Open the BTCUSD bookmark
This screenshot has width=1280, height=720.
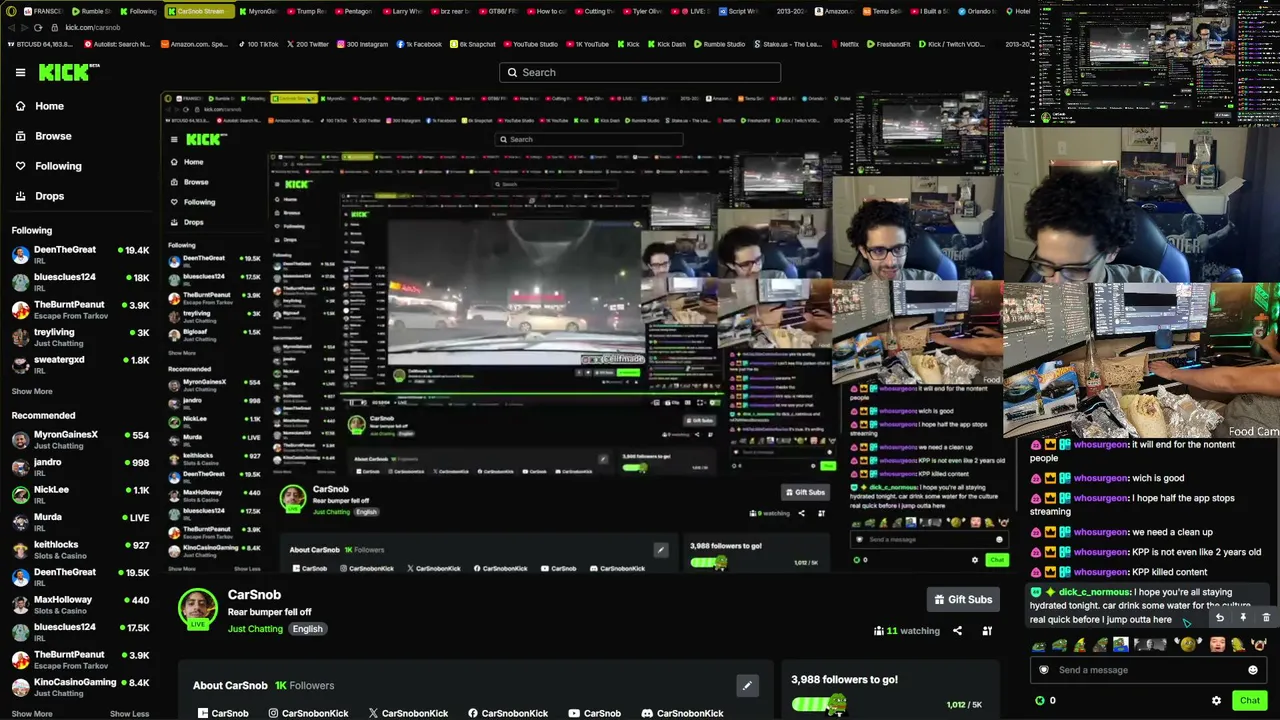point(41,44)
